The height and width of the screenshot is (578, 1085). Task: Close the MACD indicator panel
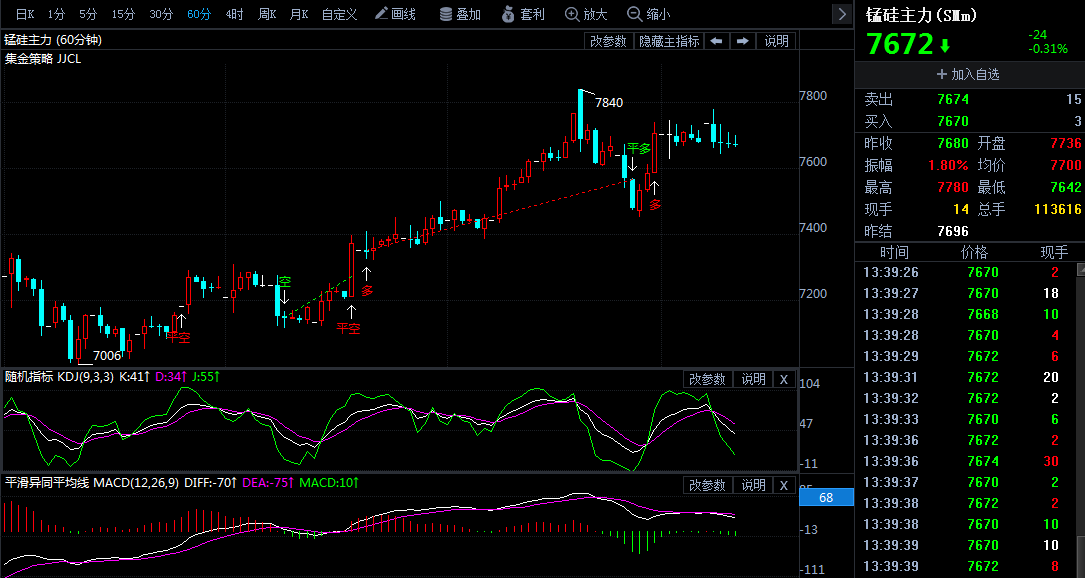[784, 485]
